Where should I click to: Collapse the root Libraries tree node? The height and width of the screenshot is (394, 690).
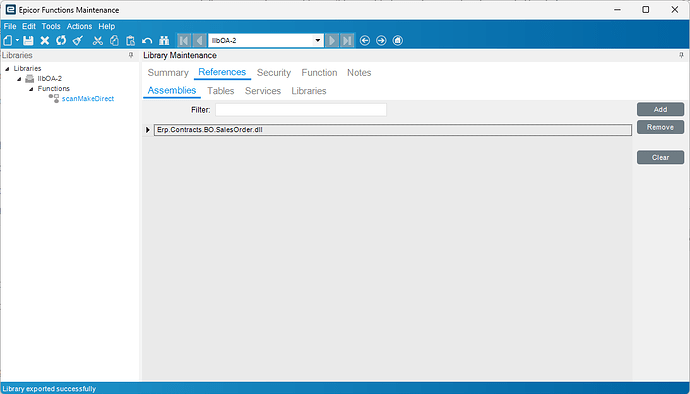click(x=7, y=69)
